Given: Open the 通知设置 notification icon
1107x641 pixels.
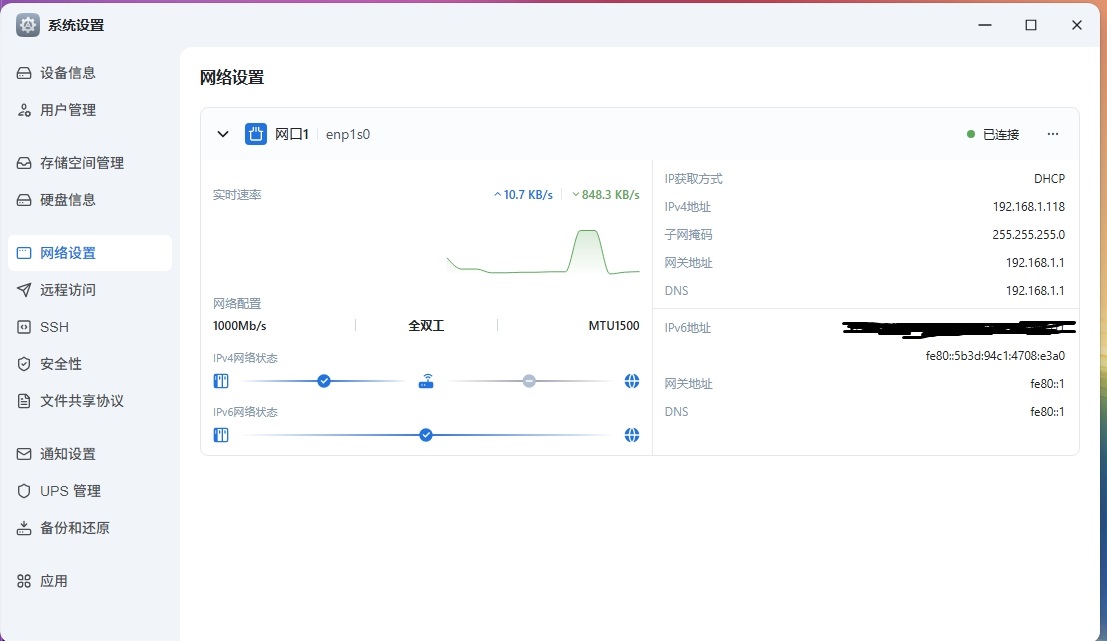Looking at the screenshot, I should pos(24,453).
